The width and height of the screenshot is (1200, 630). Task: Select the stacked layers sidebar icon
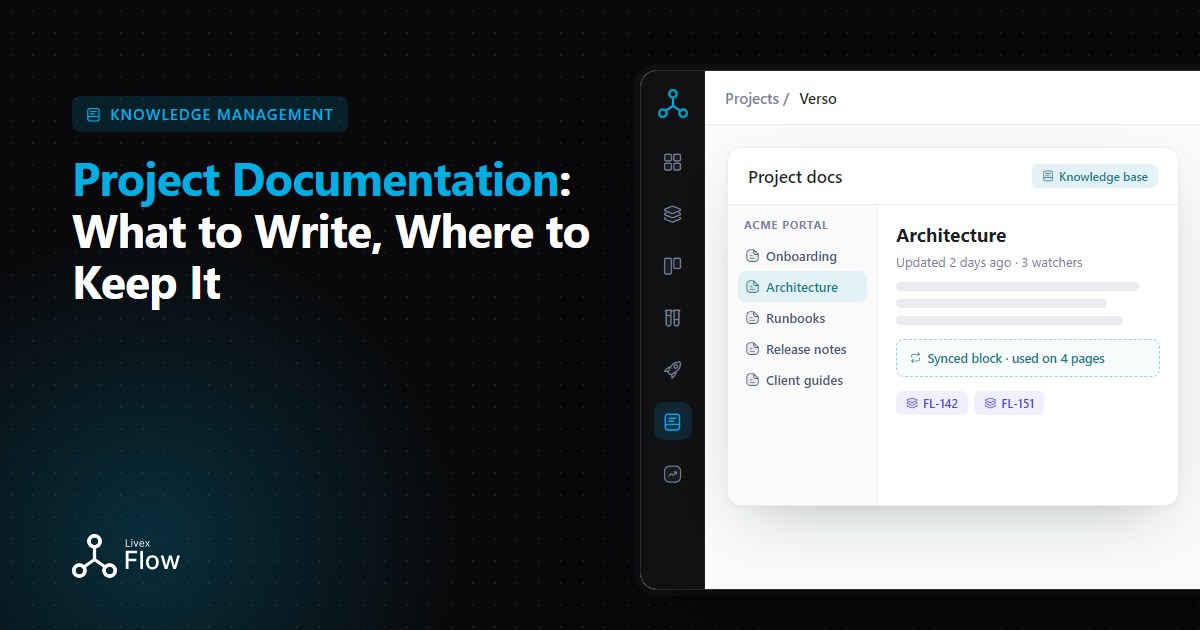pyautogui.click(x=672, y=214)
